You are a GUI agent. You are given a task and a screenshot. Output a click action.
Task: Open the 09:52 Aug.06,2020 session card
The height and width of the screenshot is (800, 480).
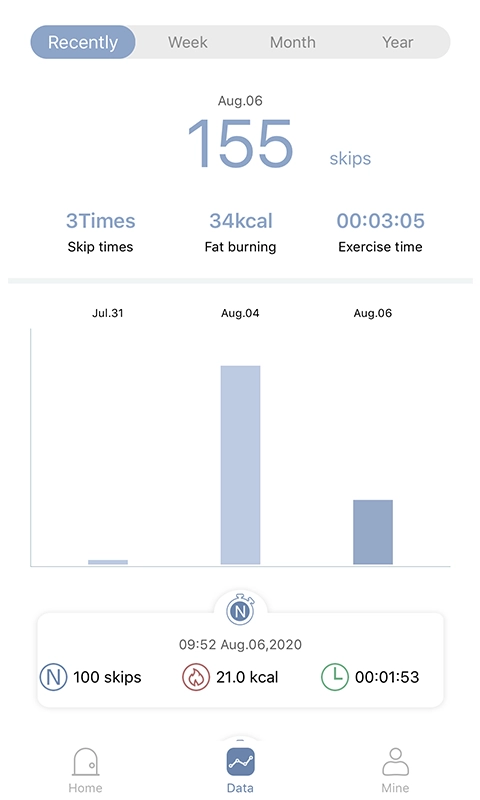pyautogui.click(x=240, y=660)
